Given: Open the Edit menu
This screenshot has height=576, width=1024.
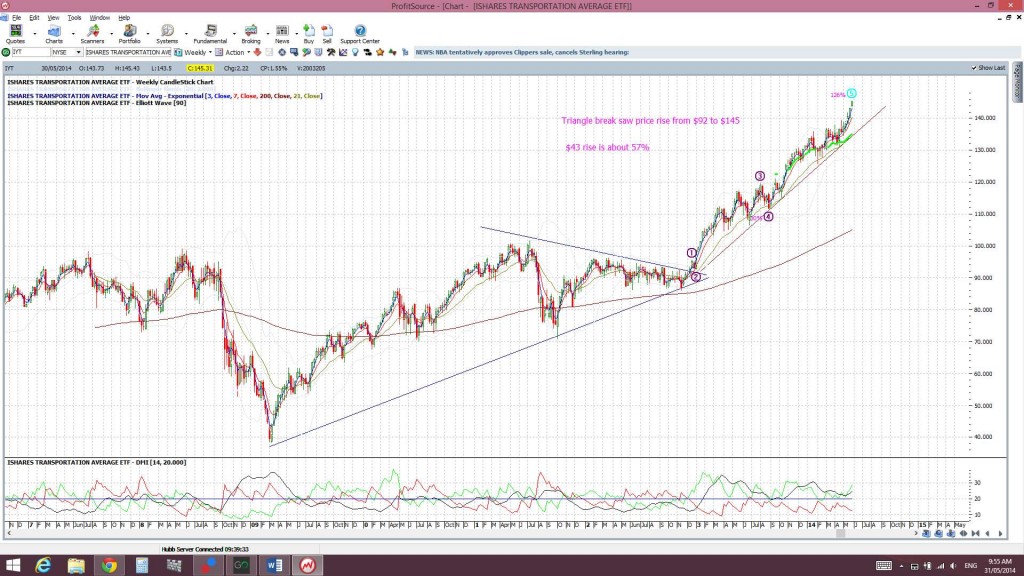Looking at the screenshot, I should 34,18.
